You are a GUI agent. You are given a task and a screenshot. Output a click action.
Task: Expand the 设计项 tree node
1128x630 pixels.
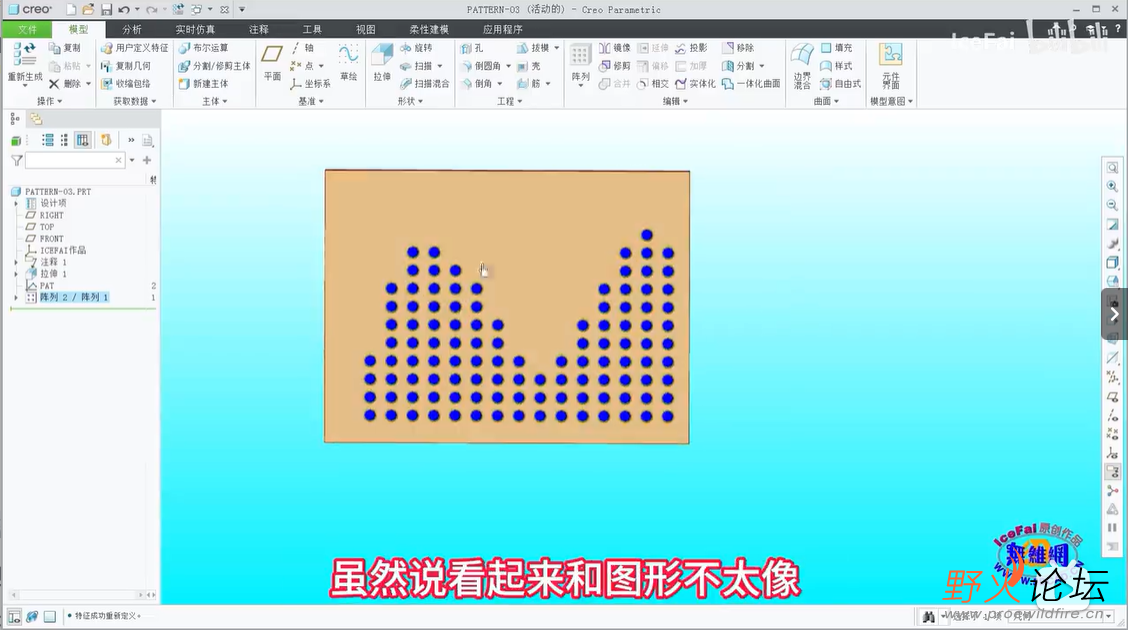[16, 204]
